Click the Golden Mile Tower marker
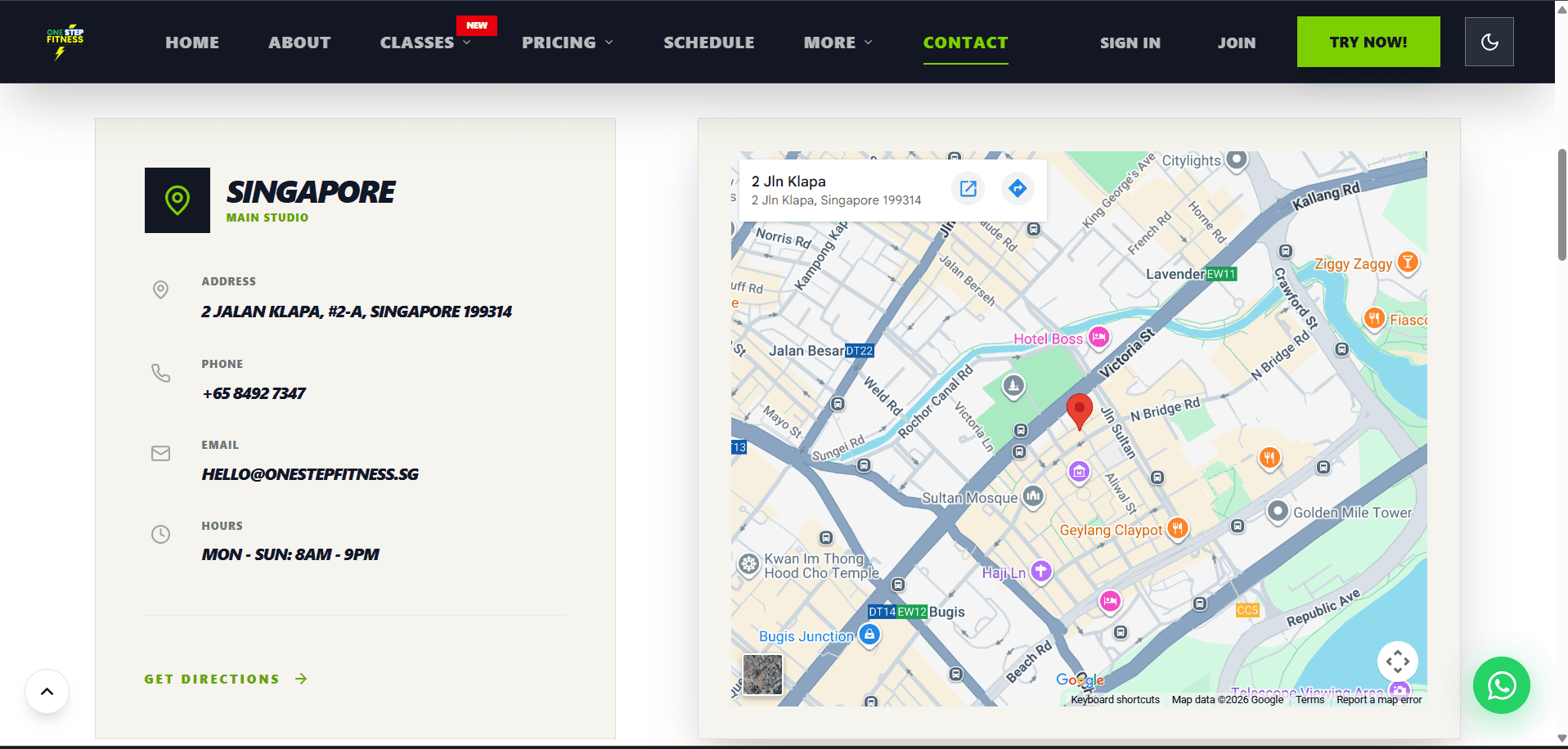The height and width of the screenshot is (749, 1568). (x=1277, y=512)
